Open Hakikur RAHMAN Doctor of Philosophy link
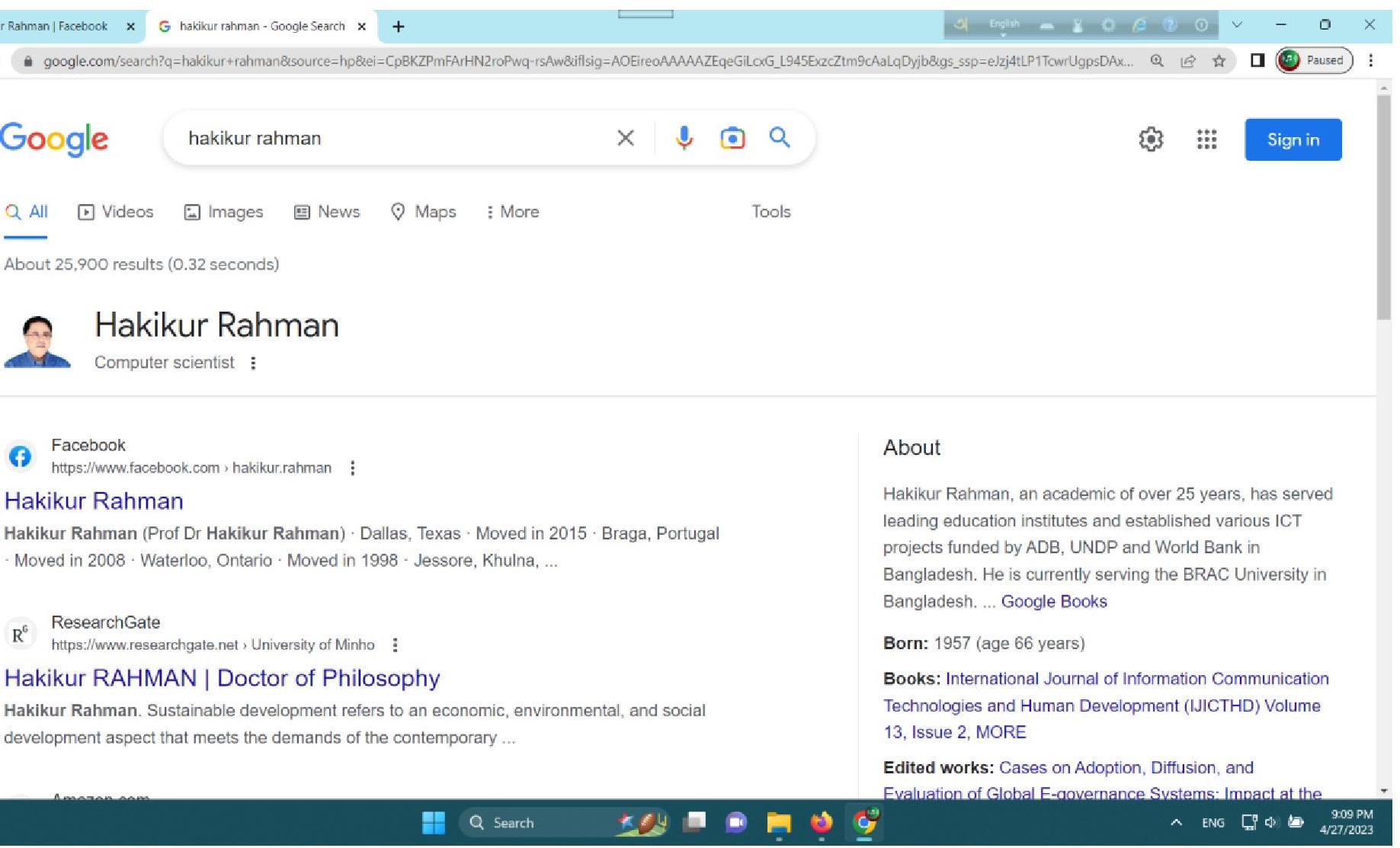This screenshot has width=1400, height=848. [222, 678]
